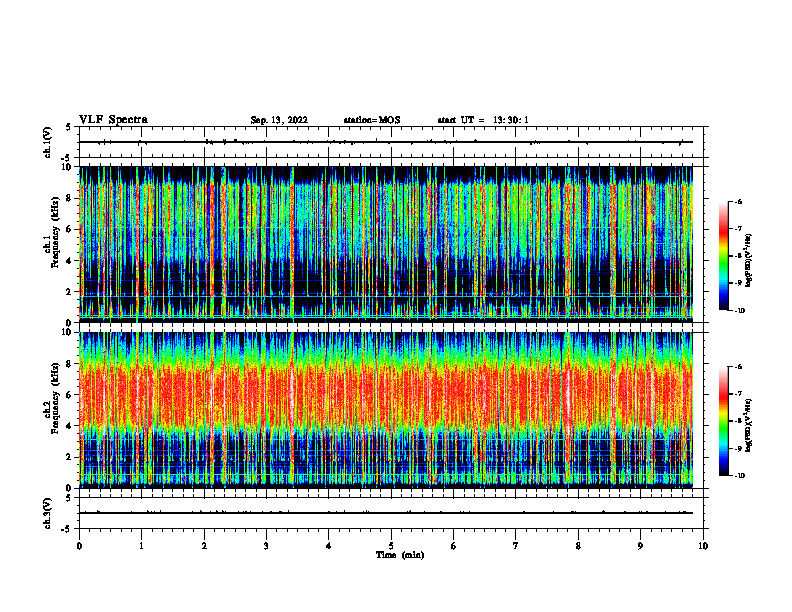Viewport: 792px width, 612px height.
Task: Click time axis tick label "2"
Action: tap(204, 546)
